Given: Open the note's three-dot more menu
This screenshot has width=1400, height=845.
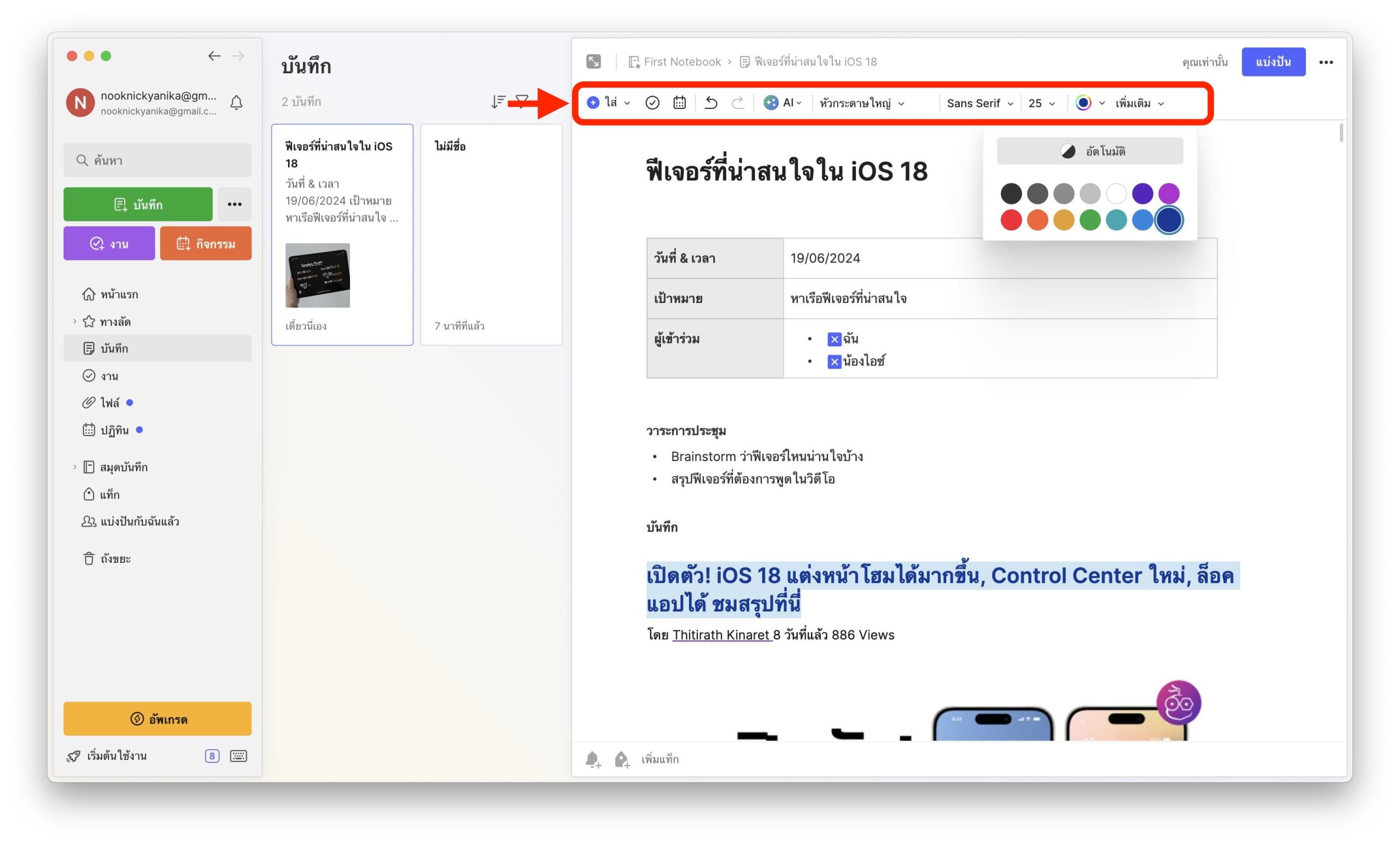Looking at the screenshot, I should point(1326,62).
